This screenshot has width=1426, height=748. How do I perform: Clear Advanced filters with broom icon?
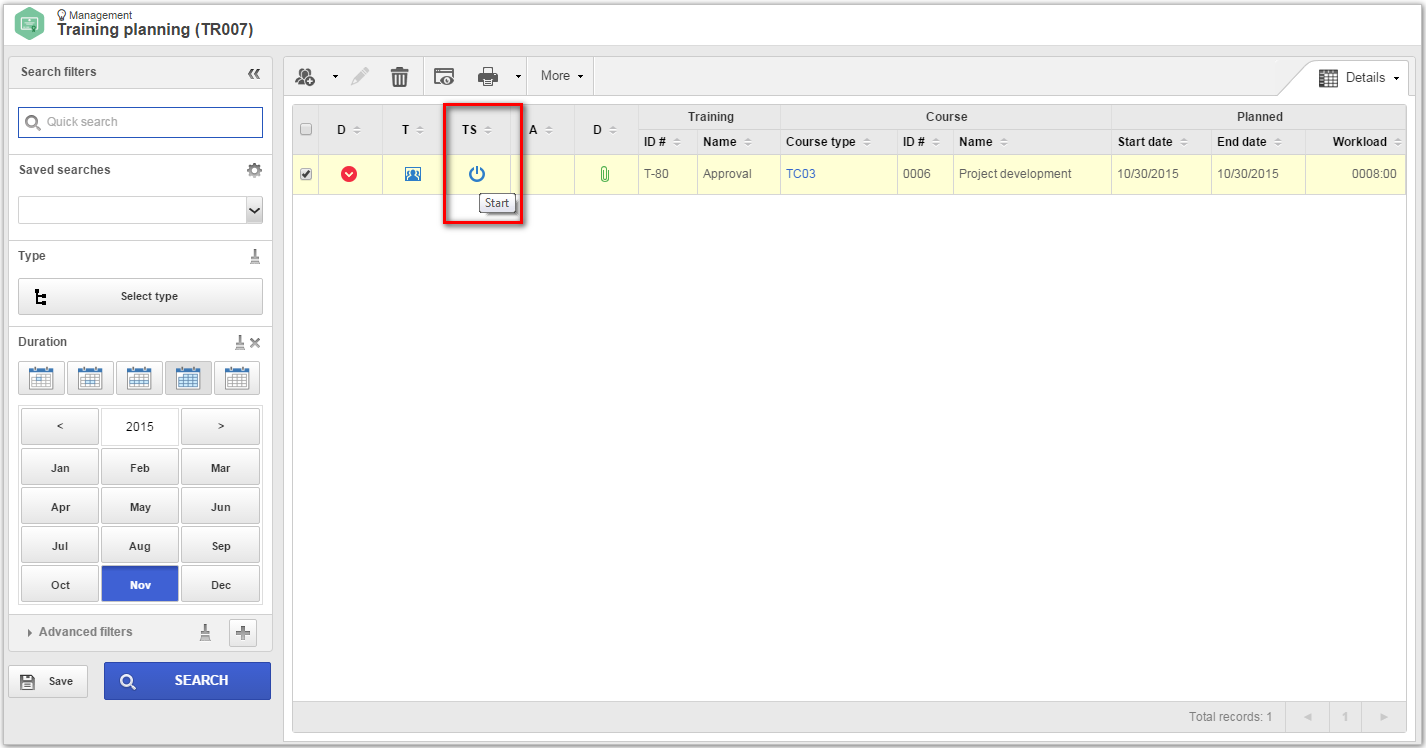206,632
